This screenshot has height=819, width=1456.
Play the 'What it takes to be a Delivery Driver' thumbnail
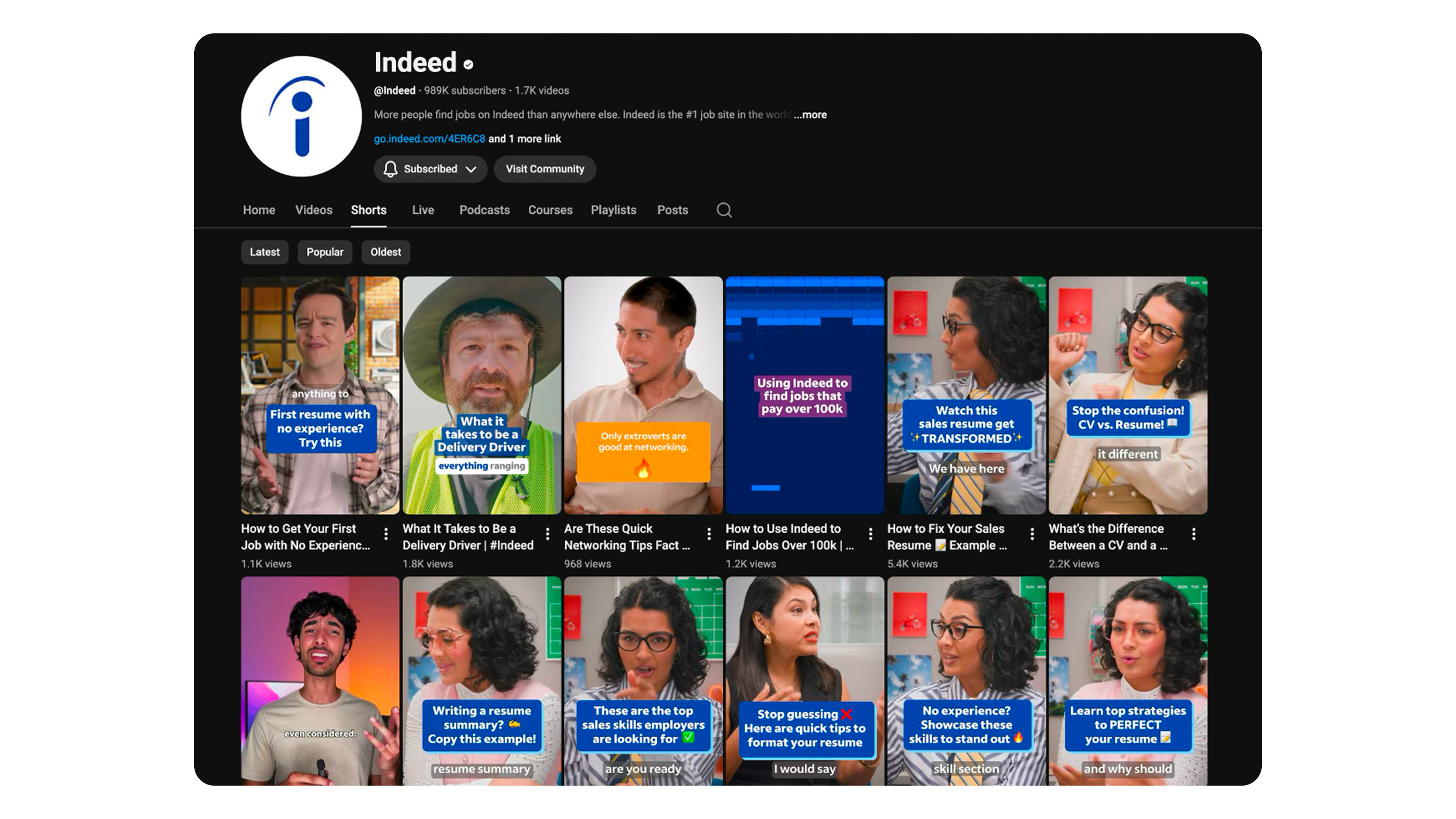[x=482, y=395]
